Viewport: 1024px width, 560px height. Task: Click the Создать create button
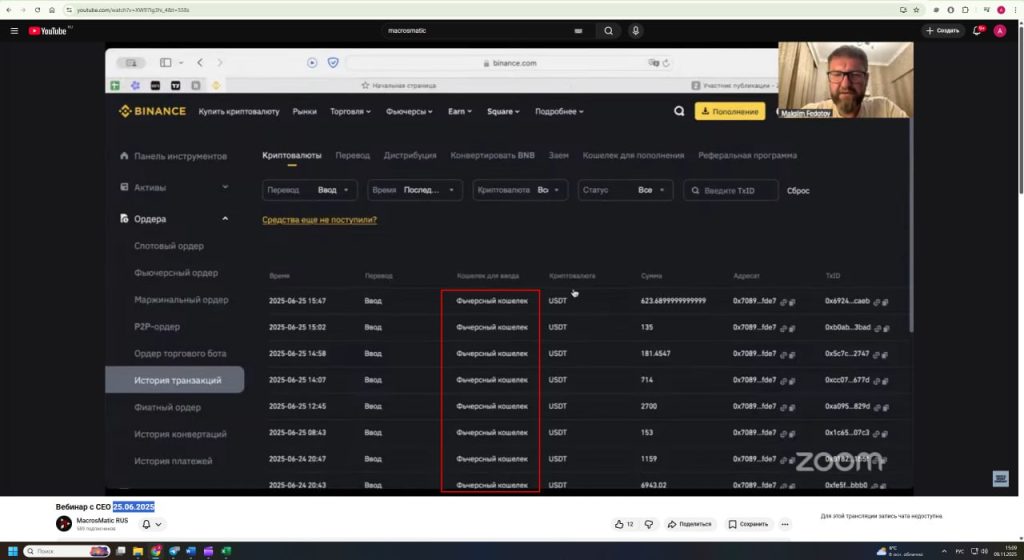coord(943,31)
